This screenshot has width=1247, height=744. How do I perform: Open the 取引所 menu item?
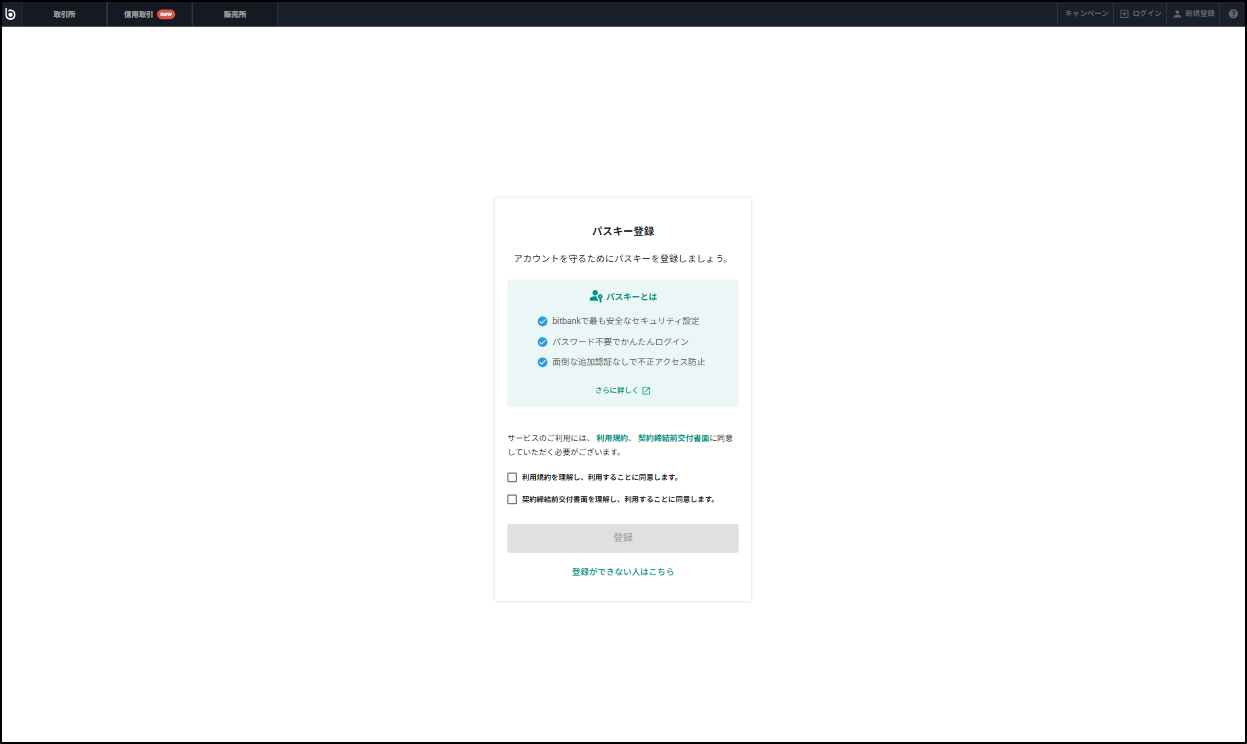click(x=64, y=14)
